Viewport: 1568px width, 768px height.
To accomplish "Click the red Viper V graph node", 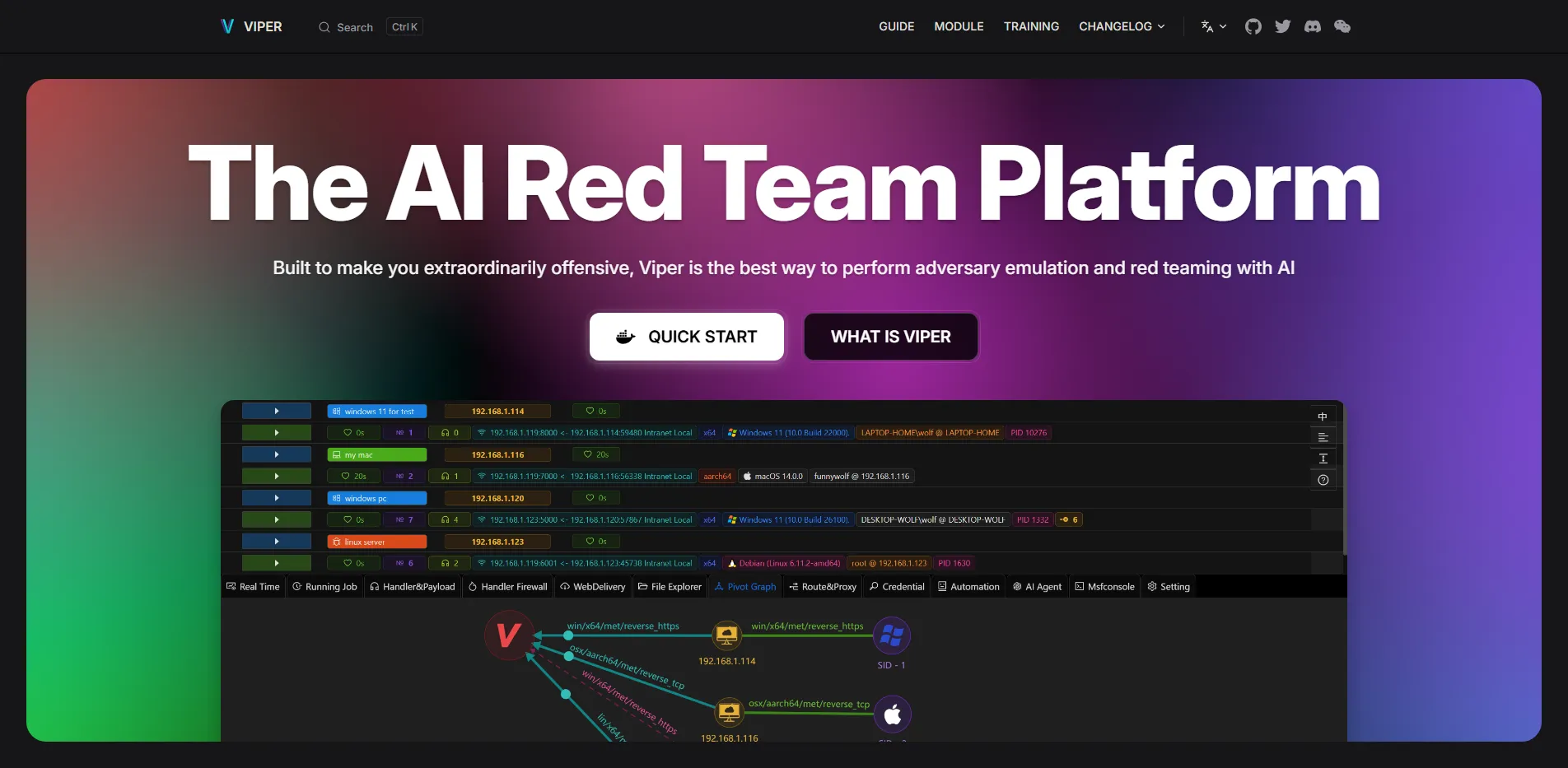I will coord(508,635).
